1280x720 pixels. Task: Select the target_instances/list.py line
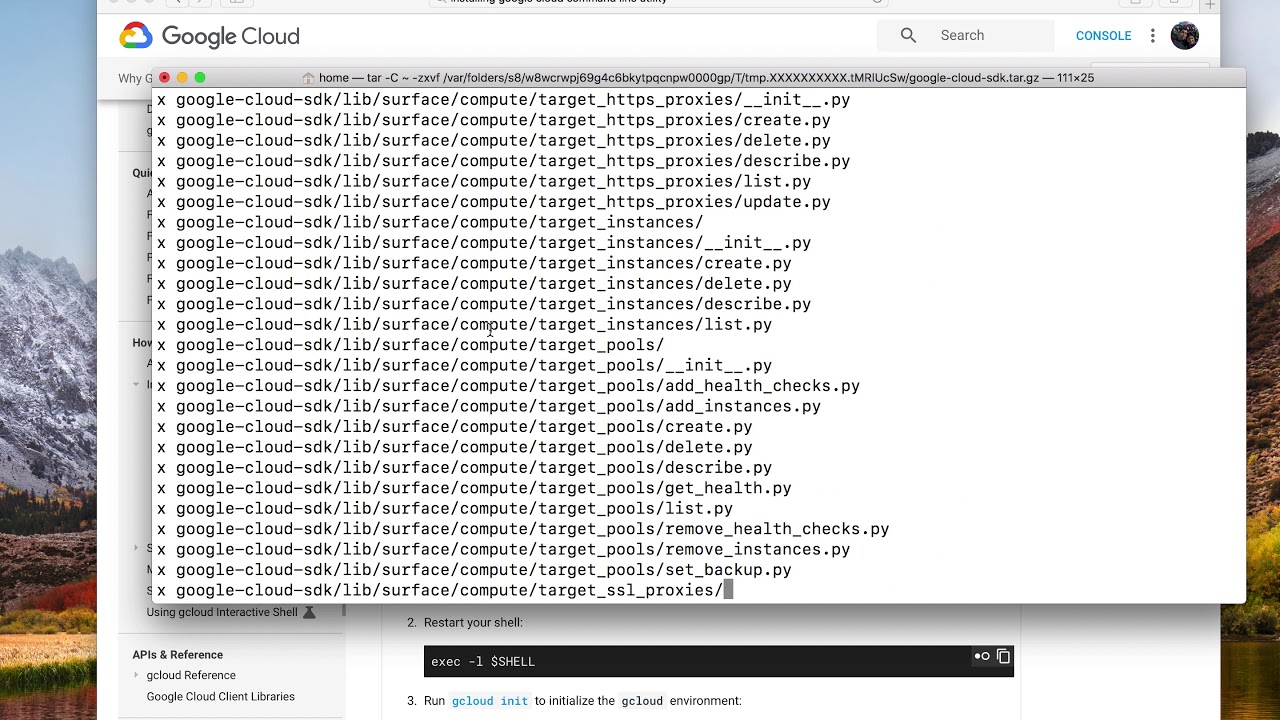[464, 325]
